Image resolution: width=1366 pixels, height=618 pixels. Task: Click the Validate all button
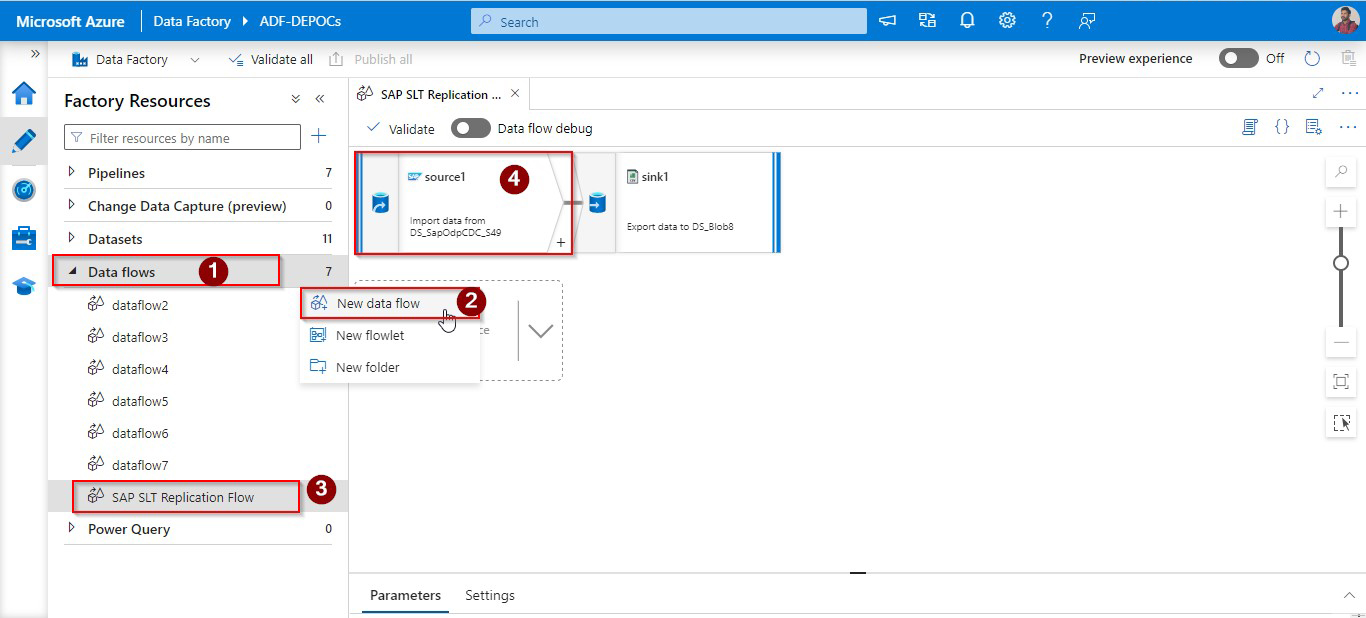click(271, 59)
